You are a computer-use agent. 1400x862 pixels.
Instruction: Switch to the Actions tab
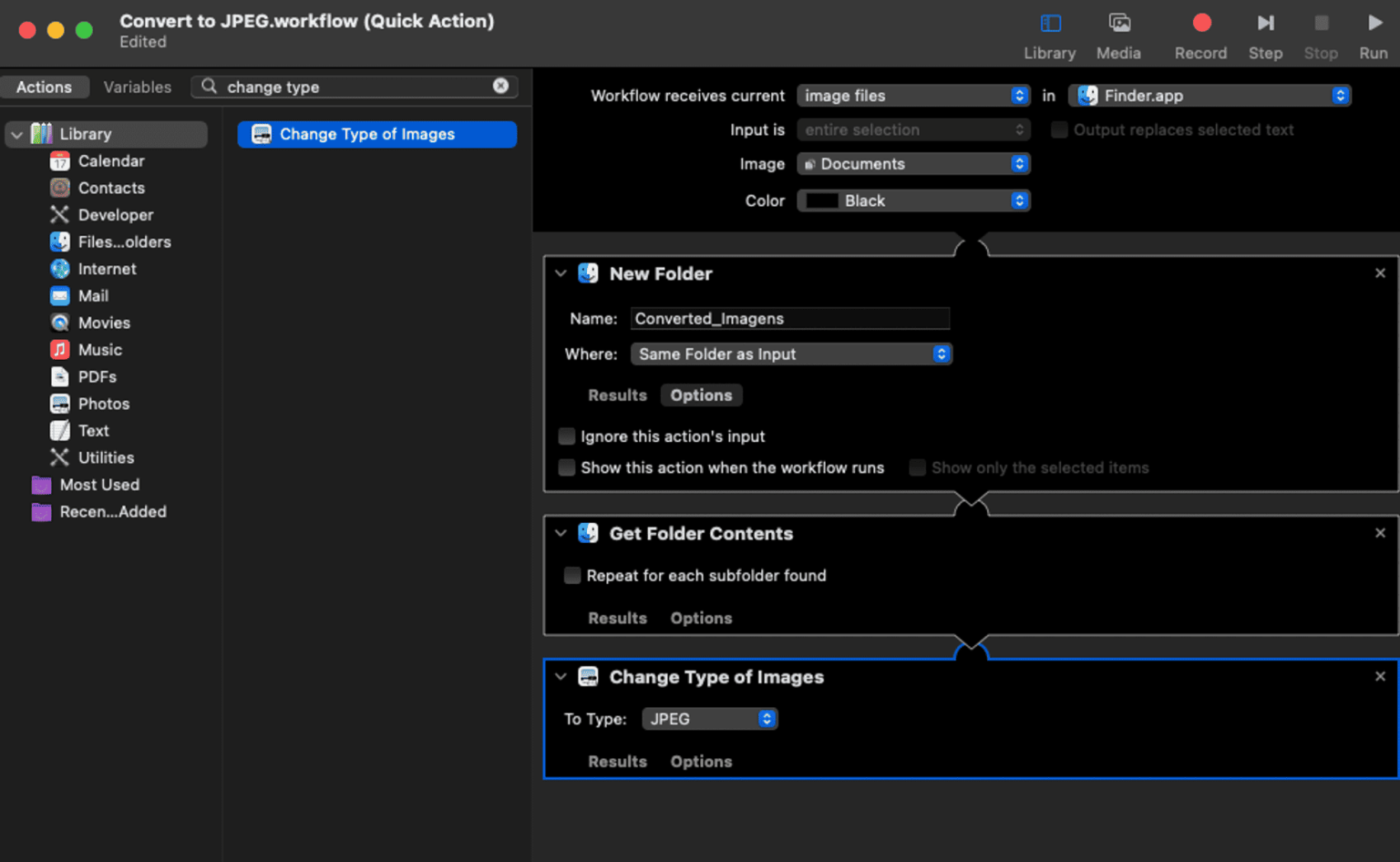[45, 87]
